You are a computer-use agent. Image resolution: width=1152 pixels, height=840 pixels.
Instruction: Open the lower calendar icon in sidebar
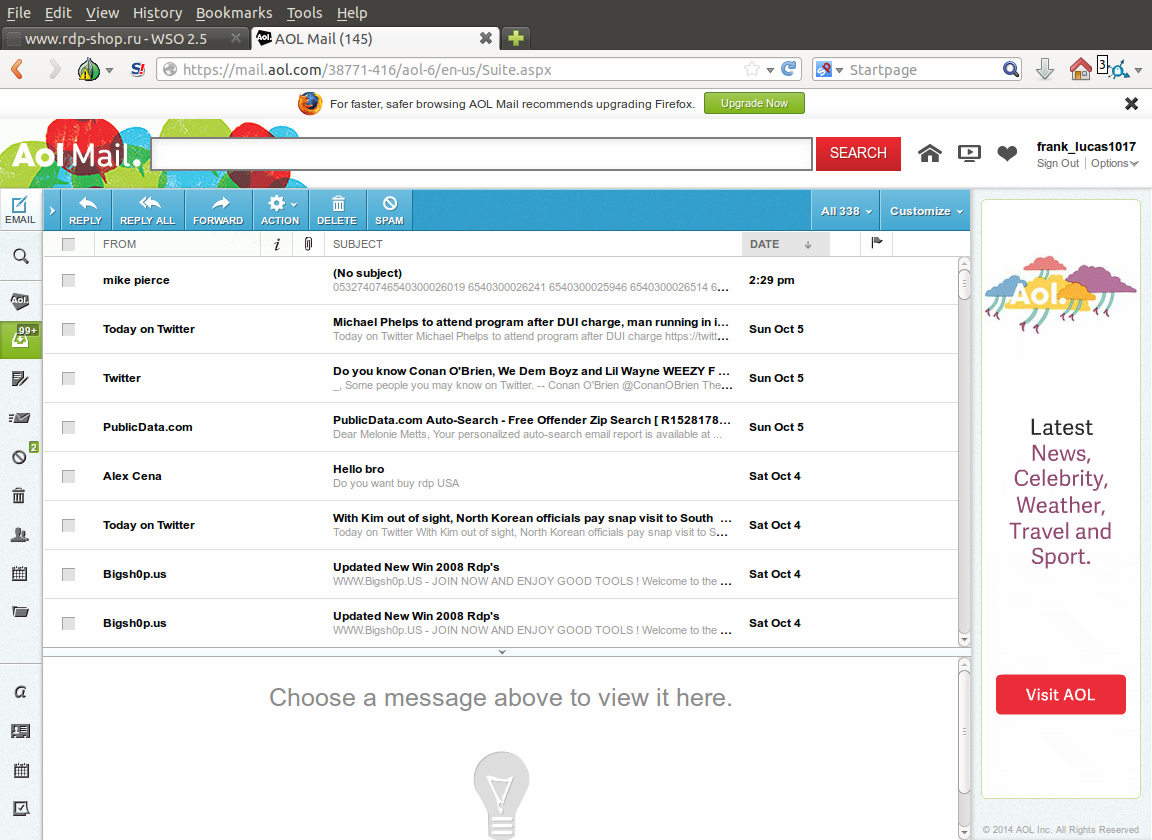pyautogui.click(x=21, y=770)
